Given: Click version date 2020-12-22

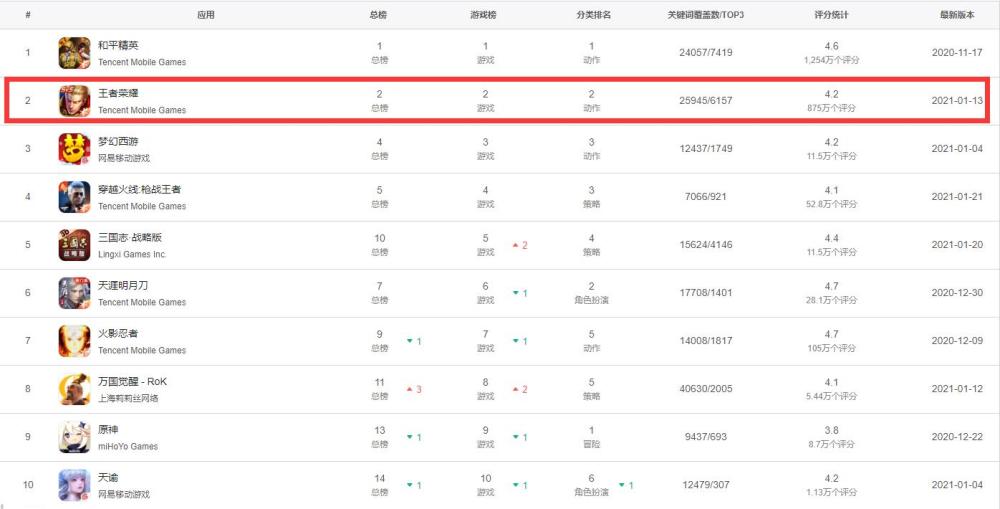Looking at the screenshot, I should pyautogui.click(x=957, y=437).
